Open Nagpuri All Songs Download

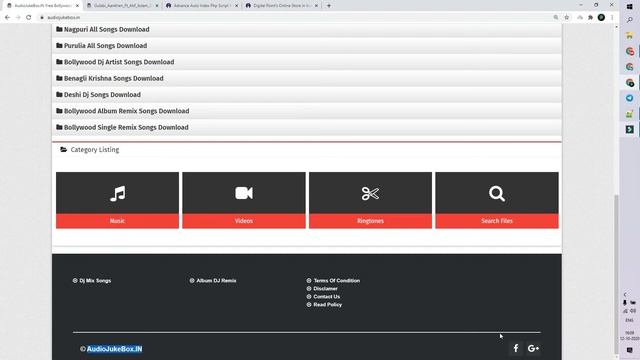[107, 29]
